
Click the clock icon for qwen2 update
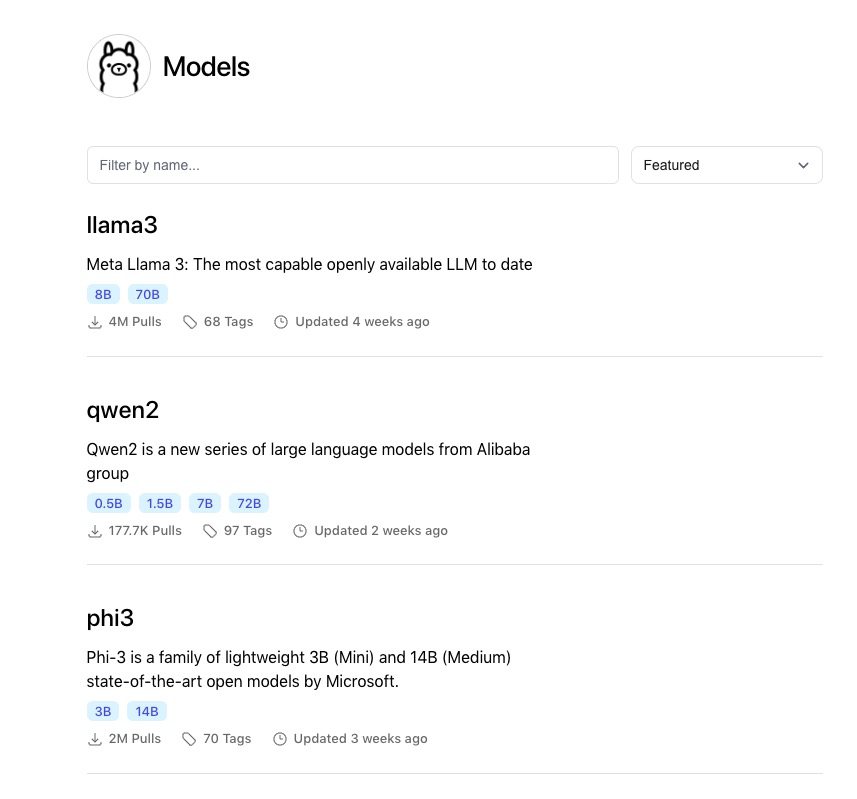point(300,531)
